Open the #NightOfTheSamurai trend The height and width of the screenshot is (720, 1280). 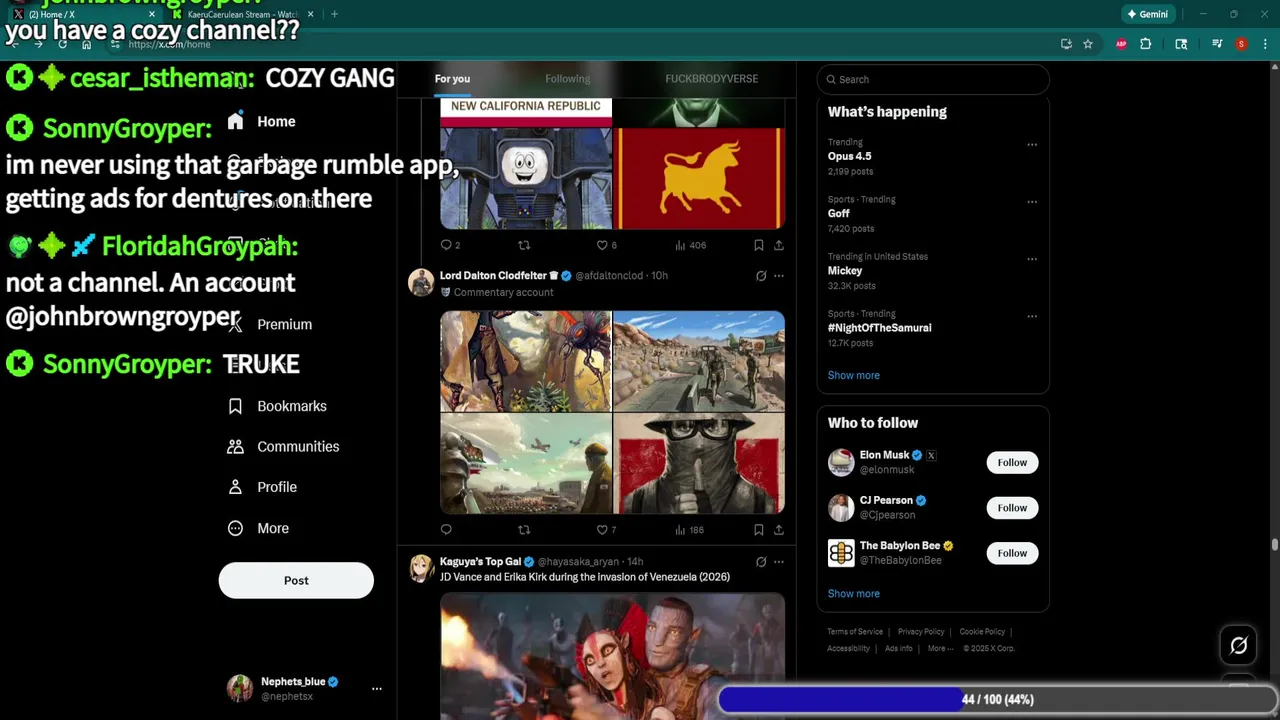coord(879,328)
